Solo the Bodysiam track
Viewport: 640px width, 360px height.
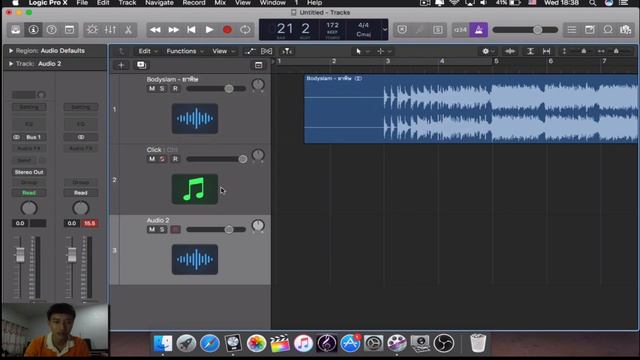click(x=162, y=89)
